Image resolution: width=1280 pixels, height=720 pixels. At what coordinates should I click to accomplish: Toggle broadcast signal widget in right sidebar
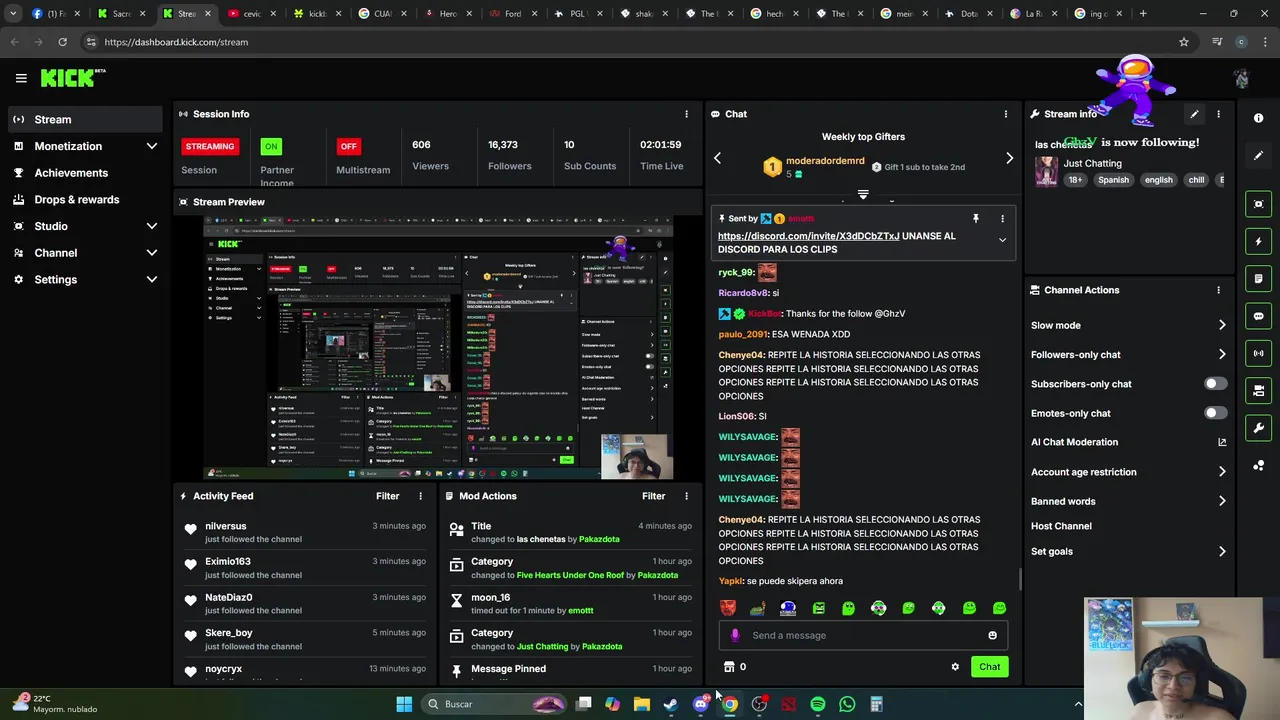[x=1259, y=353]
